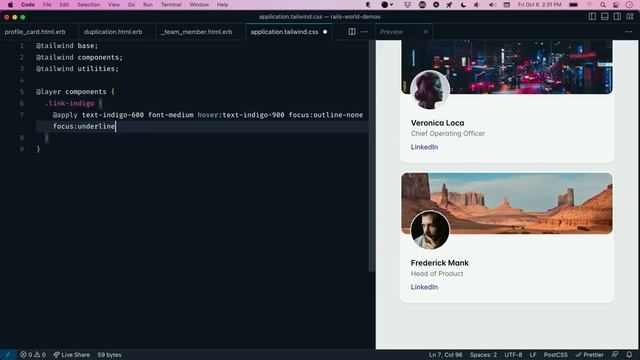Click the .link-indigo selector line

(73, 103)
